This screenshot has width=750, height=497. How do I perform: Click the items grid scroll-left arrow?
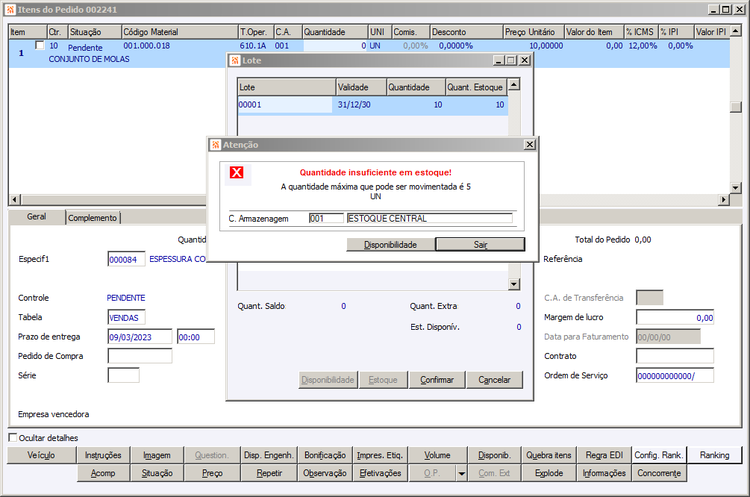click(x=15, y=199)
